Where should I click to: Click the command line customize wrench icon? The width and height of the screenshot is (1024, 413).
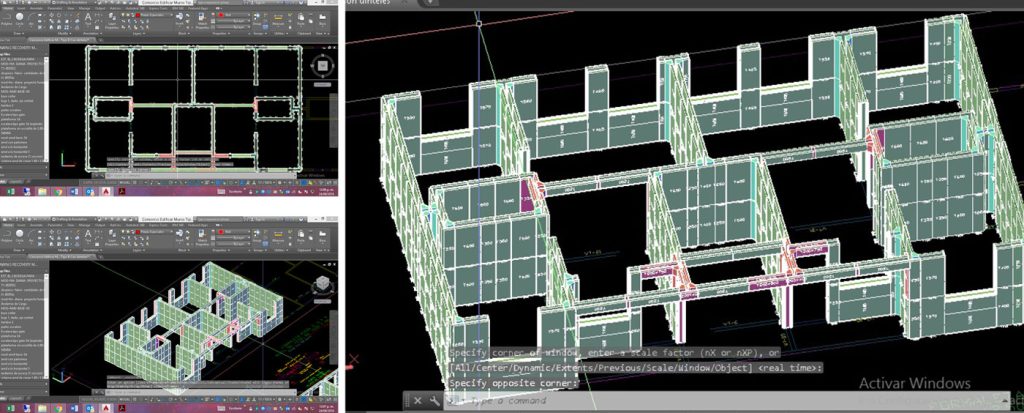click(x=435, y=400)
